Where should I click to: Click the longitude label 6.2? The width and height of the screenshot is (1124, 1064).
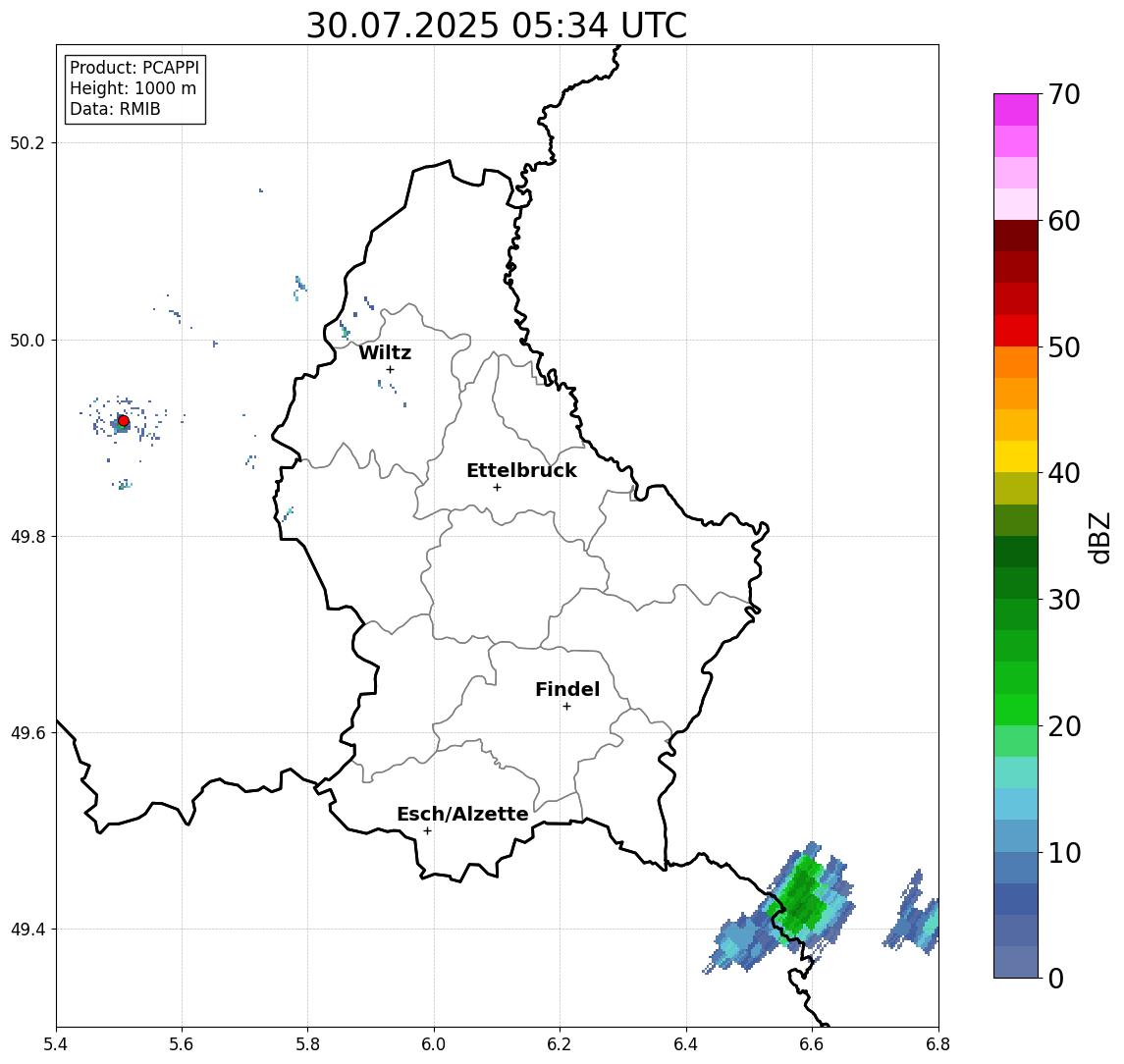[561, 1044]
